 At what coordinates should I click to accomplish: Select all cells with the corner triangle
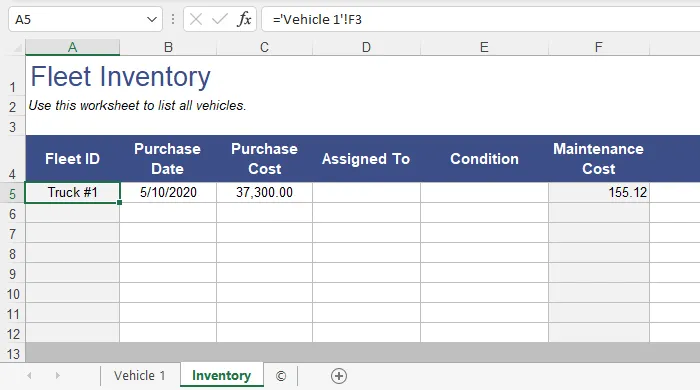point(17,47)
